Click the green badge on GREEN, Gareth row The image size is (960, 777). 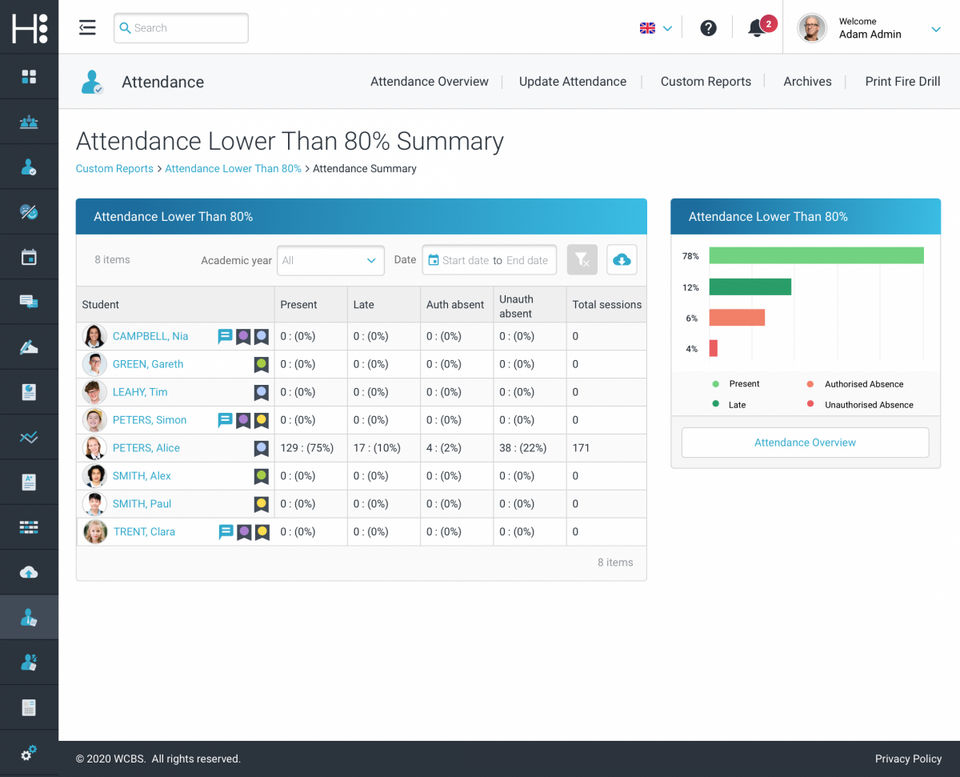click(x=261, y=364)
